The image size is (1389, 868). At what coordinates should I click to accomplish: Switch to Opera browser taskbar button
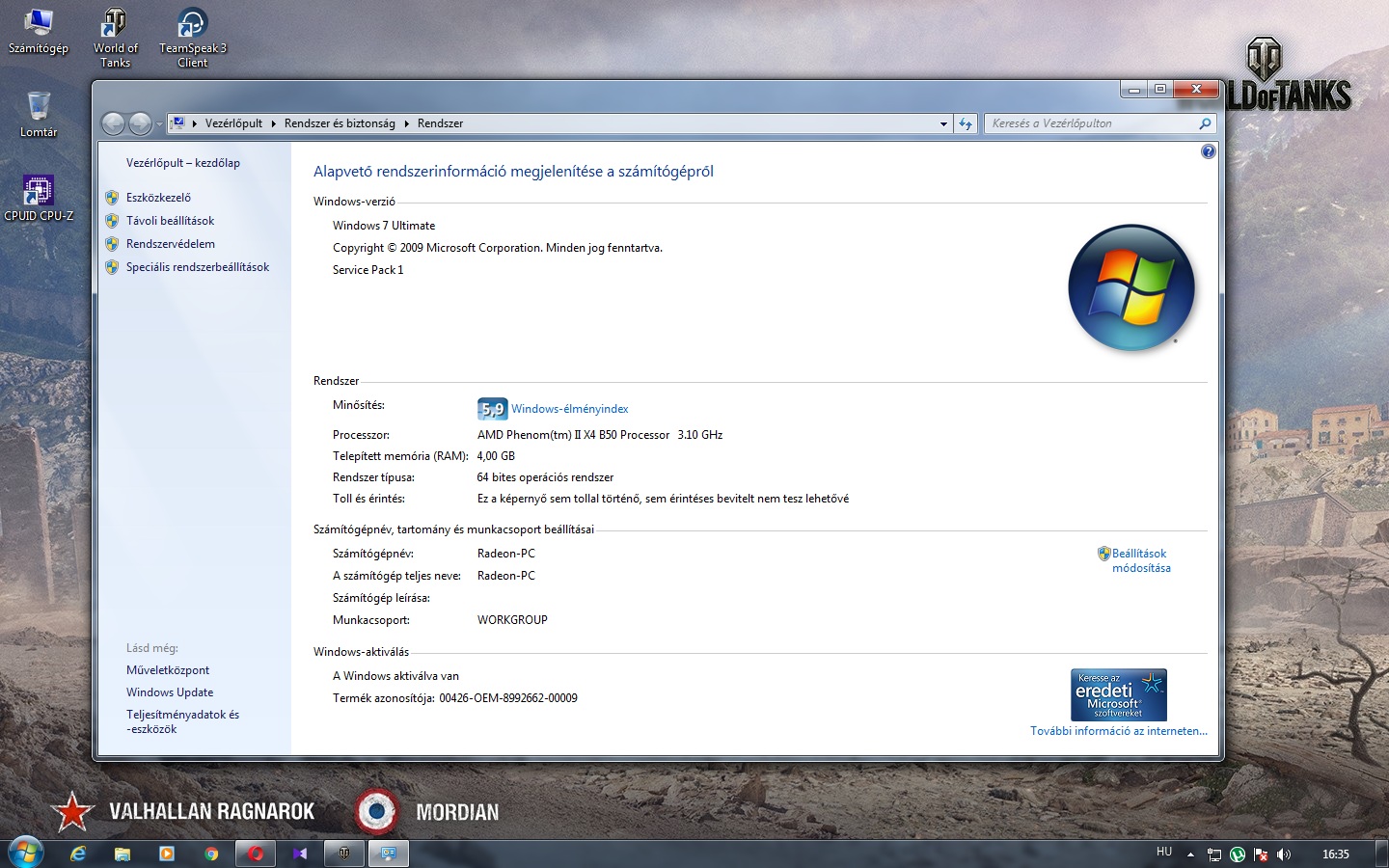point(256,854)
